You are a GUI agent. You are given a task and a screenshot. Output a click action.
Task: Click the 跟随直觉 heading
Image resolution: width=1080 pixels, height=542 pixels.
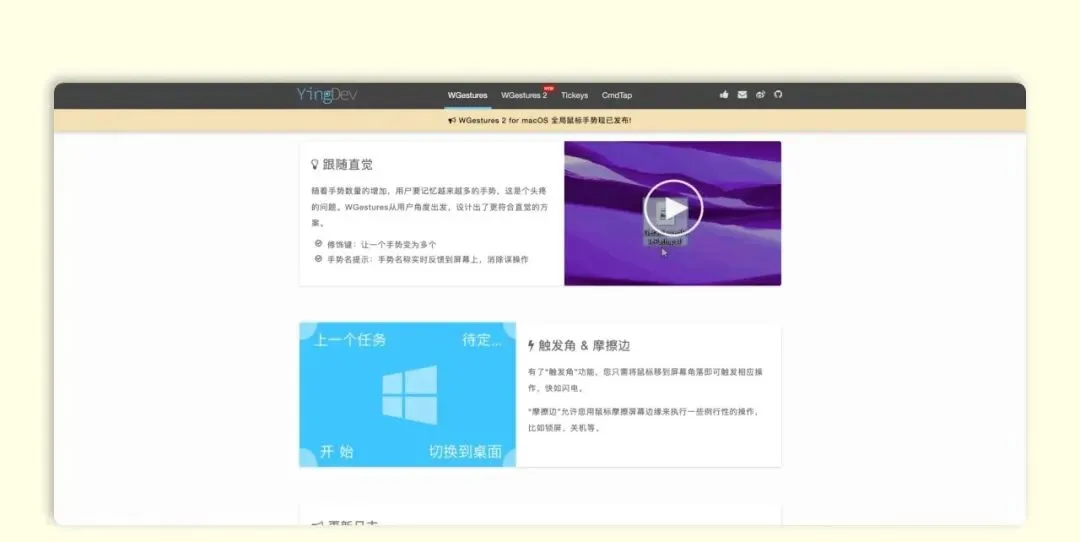[348, 165]
